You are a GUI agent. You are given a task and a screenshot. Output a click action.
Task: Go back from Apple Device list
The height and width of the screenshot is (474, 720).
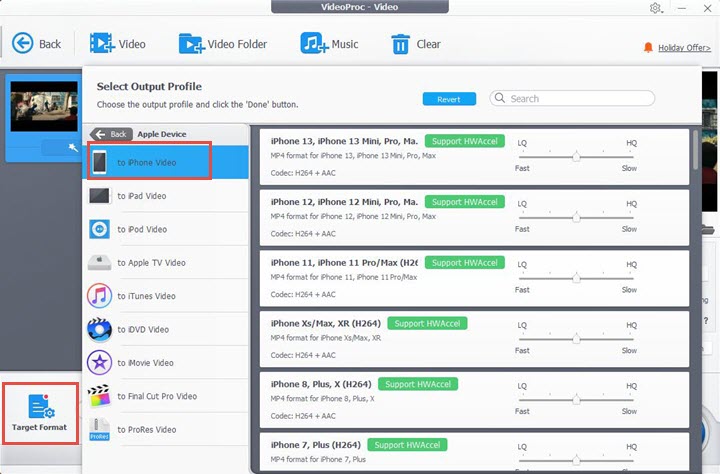[x=111, y=134]
